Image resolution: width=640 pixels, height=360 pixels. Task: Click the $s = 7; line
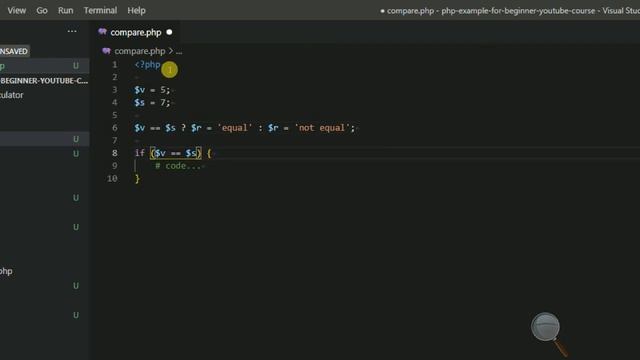[152, 102]
